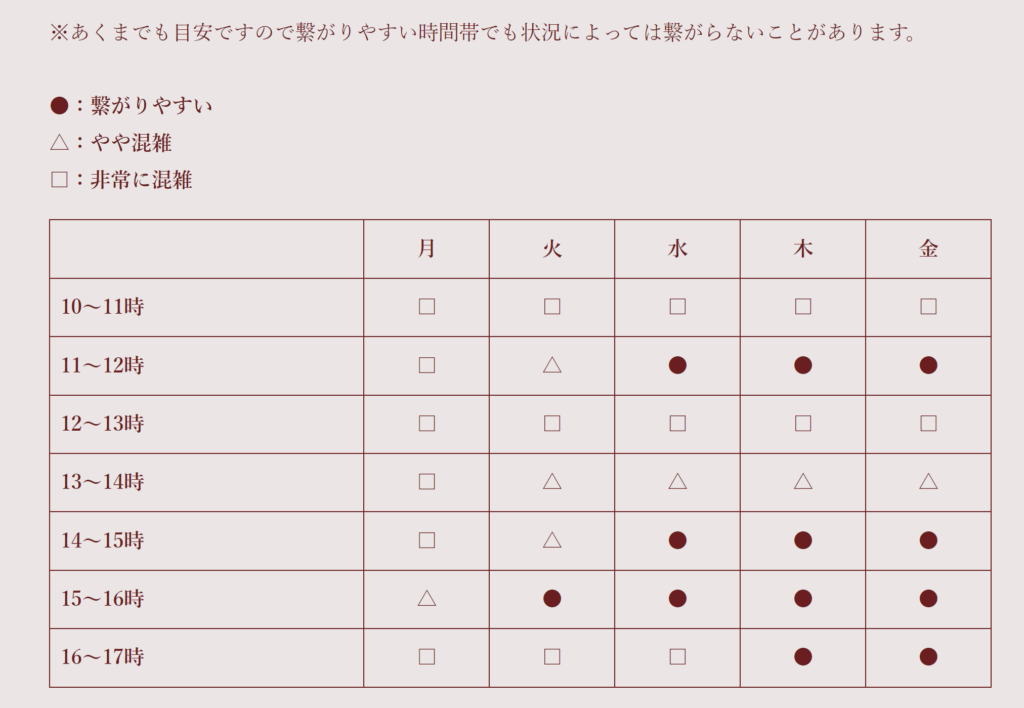Click the triangle for Monday 15～16時
Image resolution: width=1024 pixels, height=708 pixels.
(x=426, y=598)
